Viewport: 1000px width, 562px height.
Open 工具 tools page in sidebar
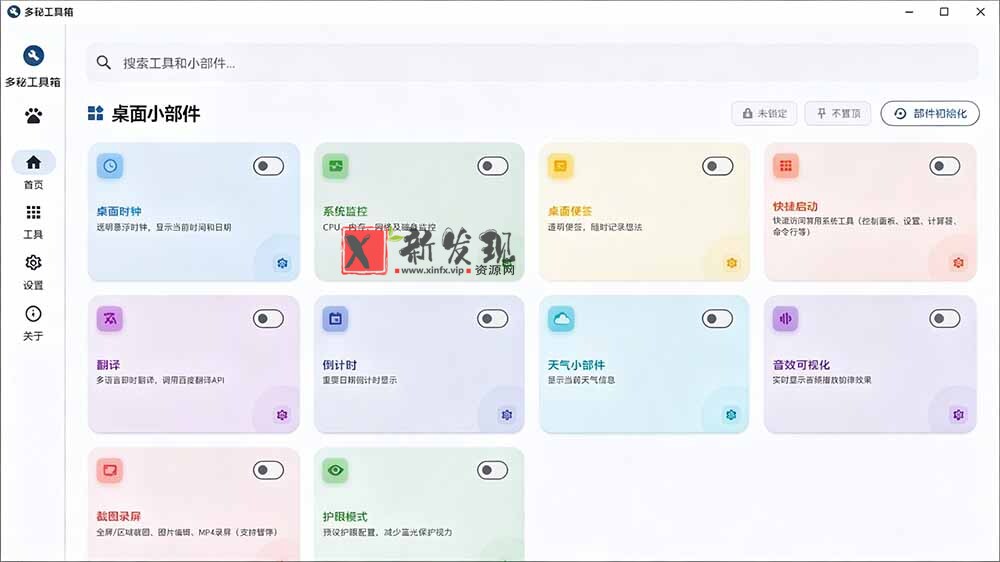[33, 221]
